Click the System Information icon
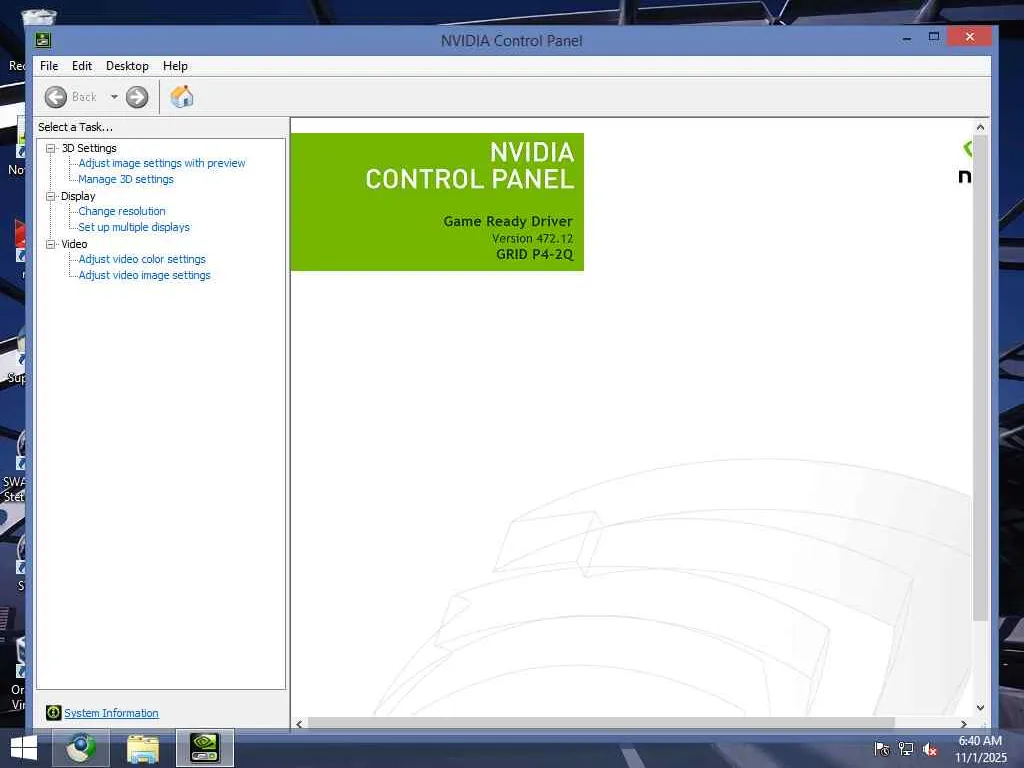This screenshot has height=768, width=1024. (54, 712)
